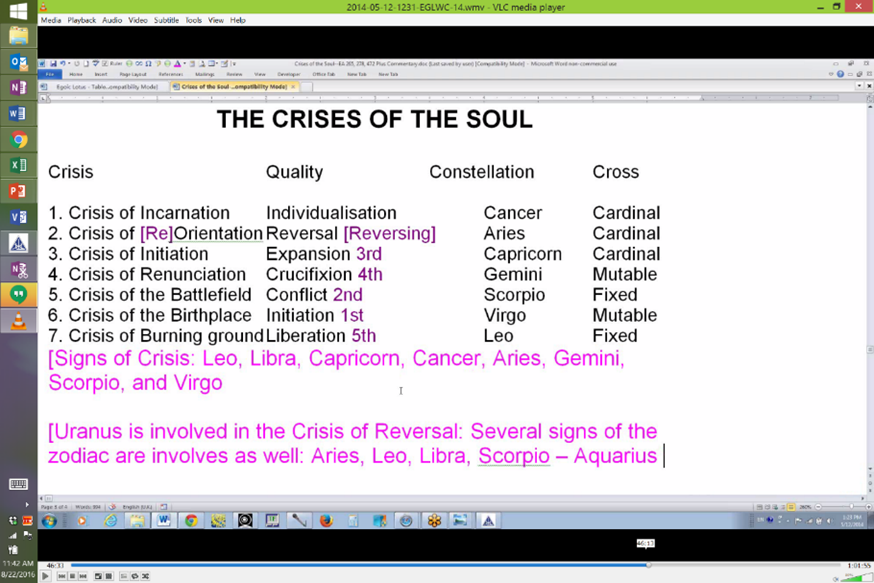
Task: Toggle VLC fullscreen video mode
Action: (x=98, y=576)
